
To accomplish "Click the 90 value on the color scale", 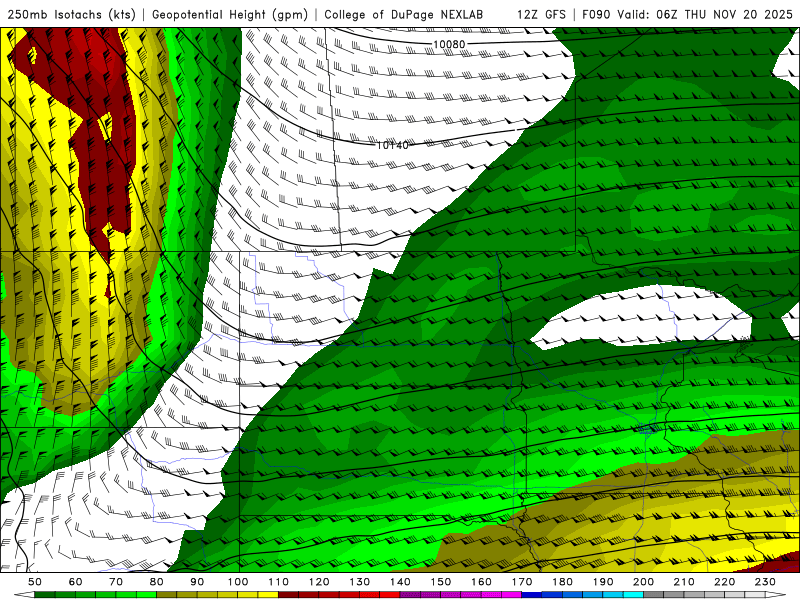I will (x=197, y=582).
